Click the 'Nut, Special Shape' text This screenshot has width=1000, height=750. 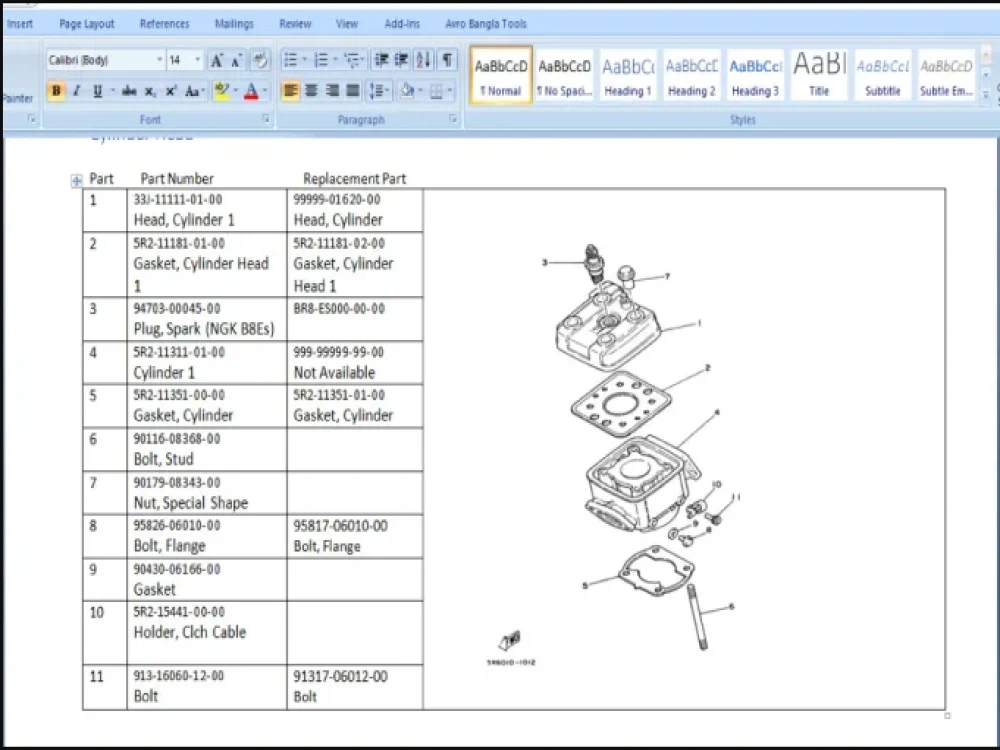click(191, 503)
